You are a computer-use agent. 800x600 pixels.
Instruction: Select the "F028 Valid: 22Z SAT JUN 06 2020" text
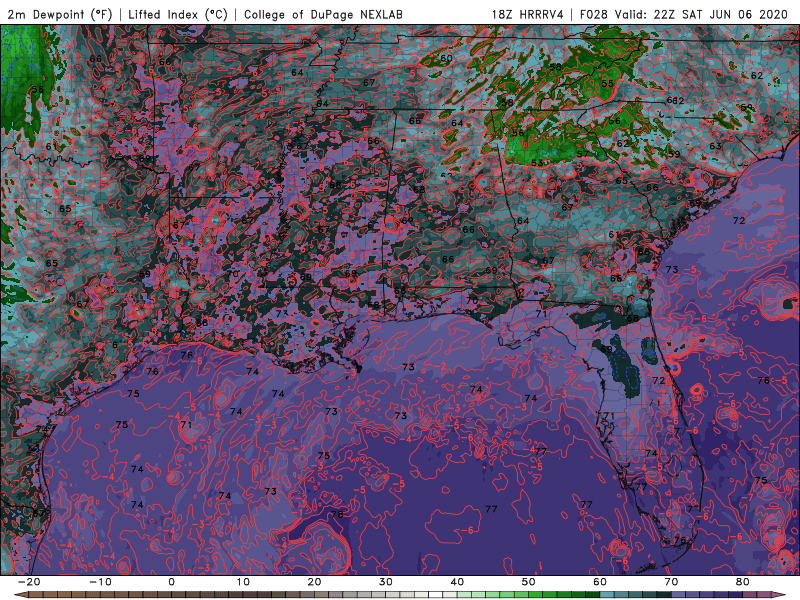click(684, 14)
